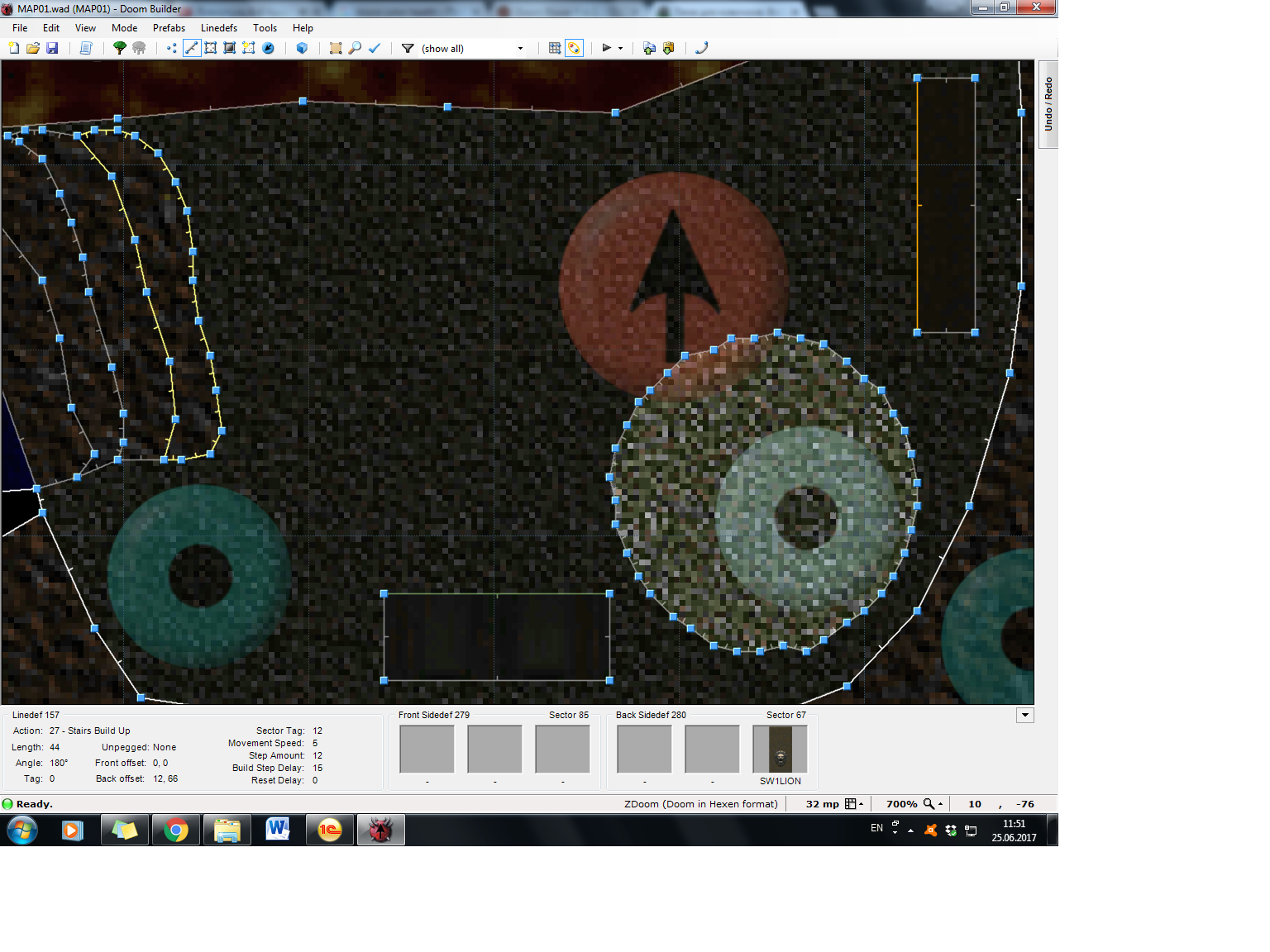Open Find and Replace via the magnifier icon
Image resolution: width=1270 pixels, height=952 pixels.
pos(355,48)
